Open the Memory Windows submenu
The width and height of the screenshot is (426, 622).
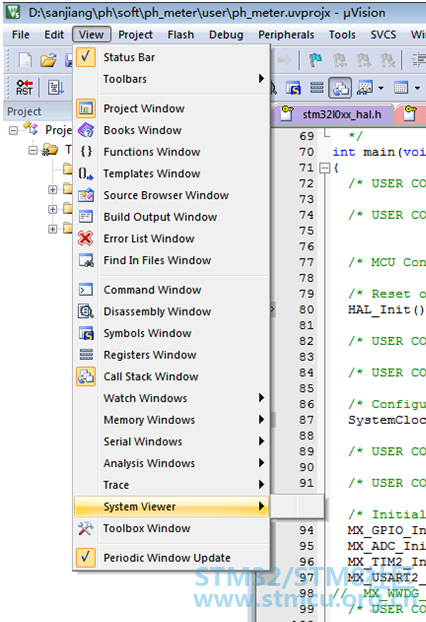[x=172, y=420]
